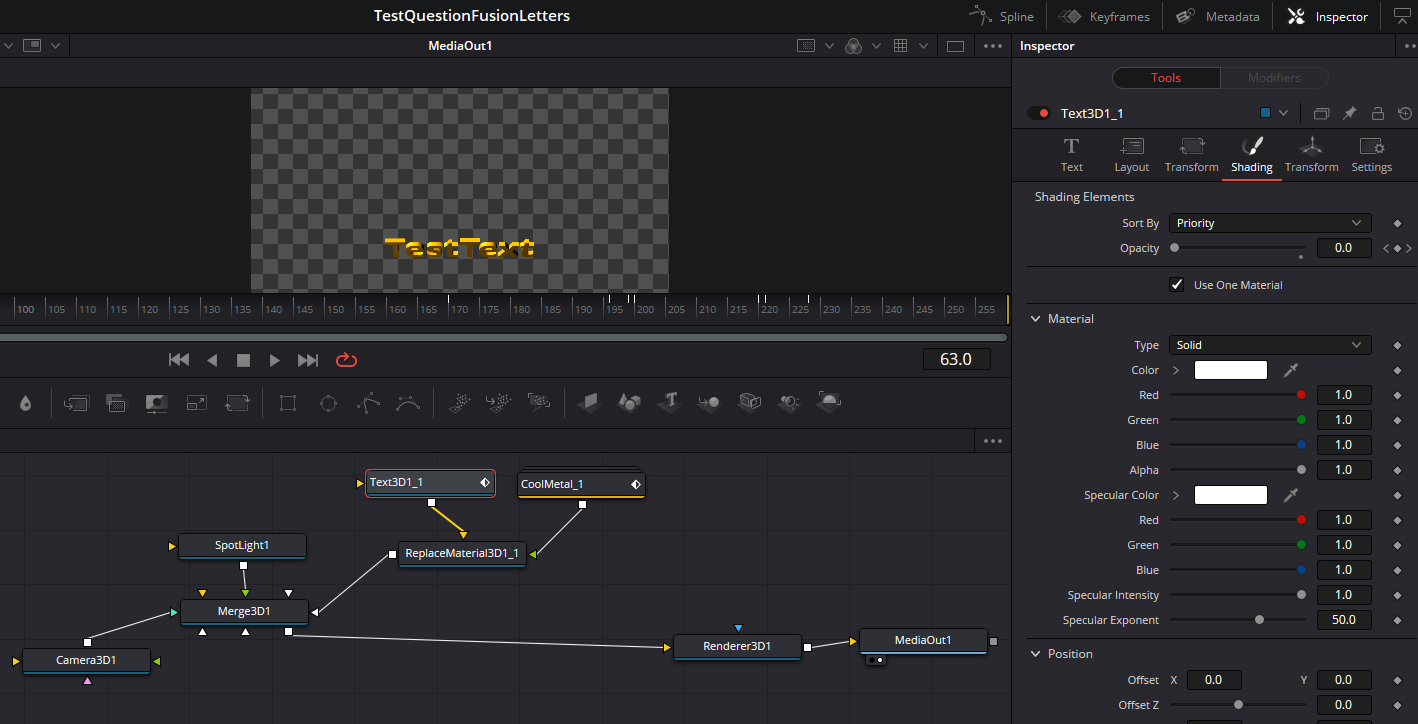
Task: Add a Matte Control node
Action: coord(156,403)
